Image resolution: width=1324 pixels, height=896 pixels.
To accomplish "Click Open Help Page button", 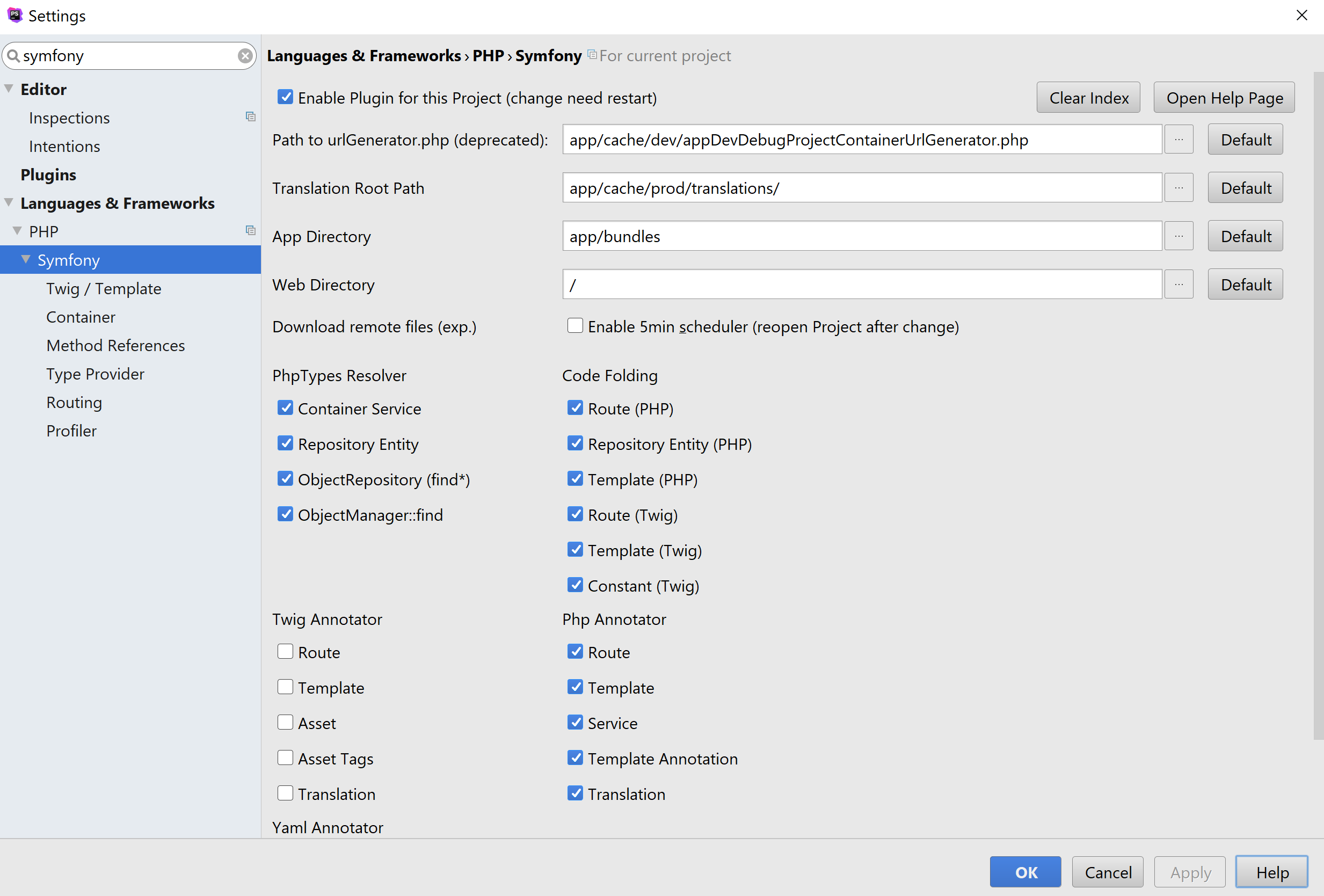I will pos(1224,97).
